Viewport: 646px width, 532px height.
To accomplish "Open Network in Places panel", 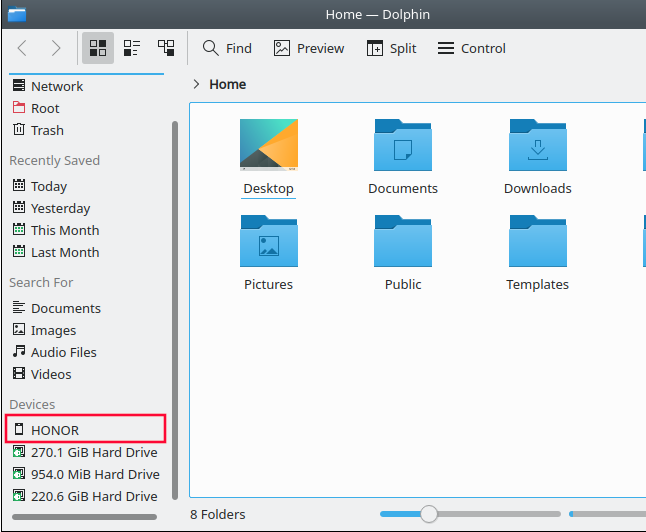I will point(86,86).
